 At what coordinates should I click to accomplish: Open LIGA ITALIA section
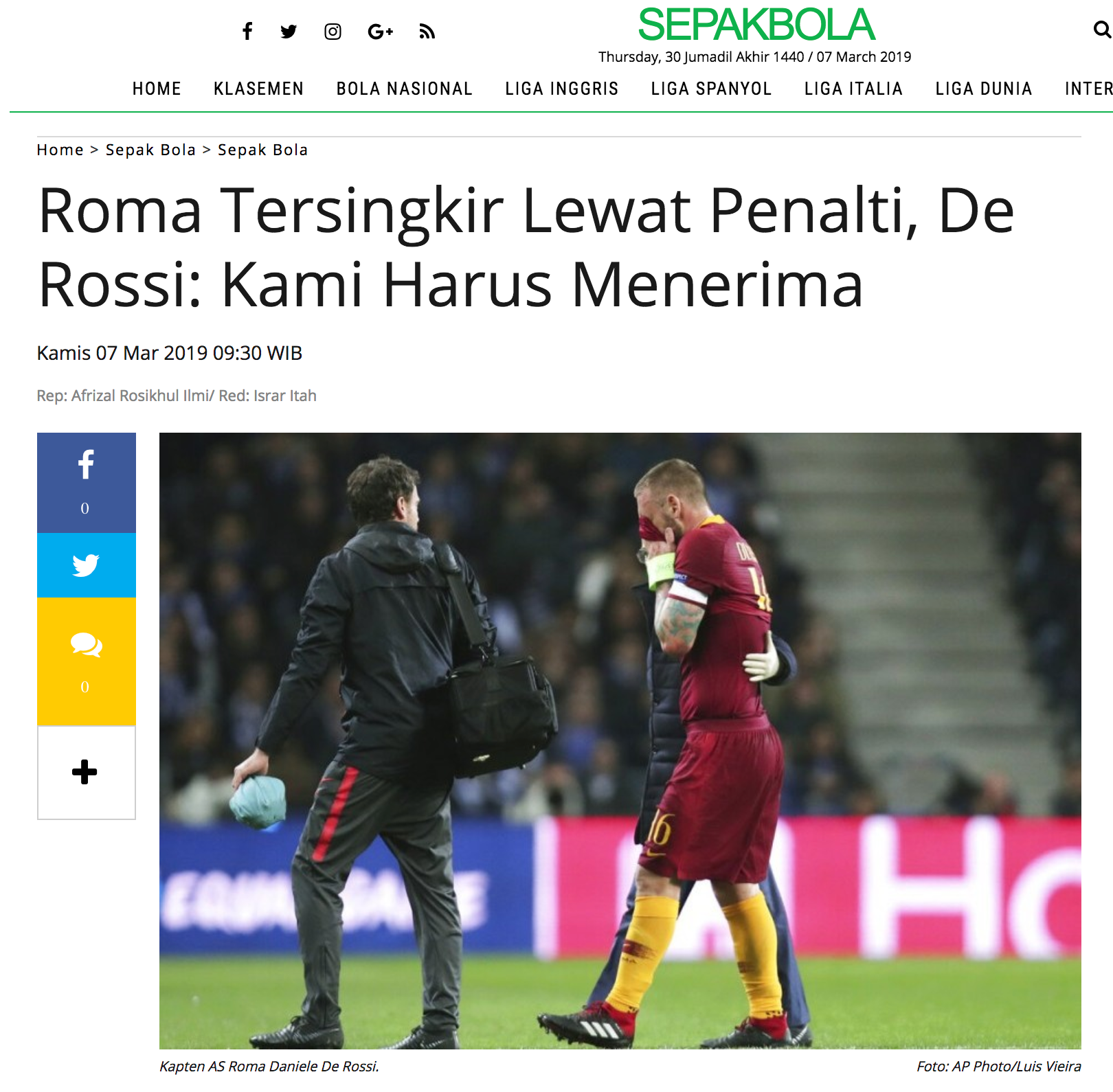pos(853,89)
